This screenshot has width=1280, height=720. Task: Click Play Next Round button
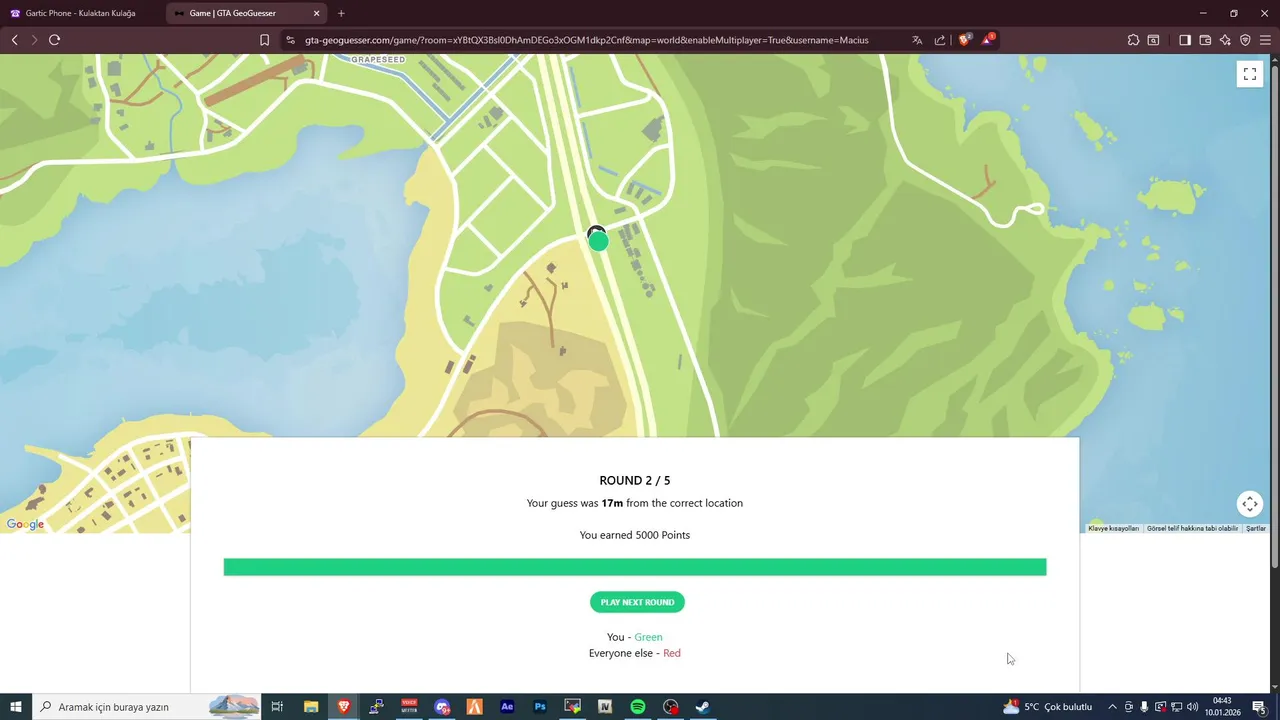point(637,602)
